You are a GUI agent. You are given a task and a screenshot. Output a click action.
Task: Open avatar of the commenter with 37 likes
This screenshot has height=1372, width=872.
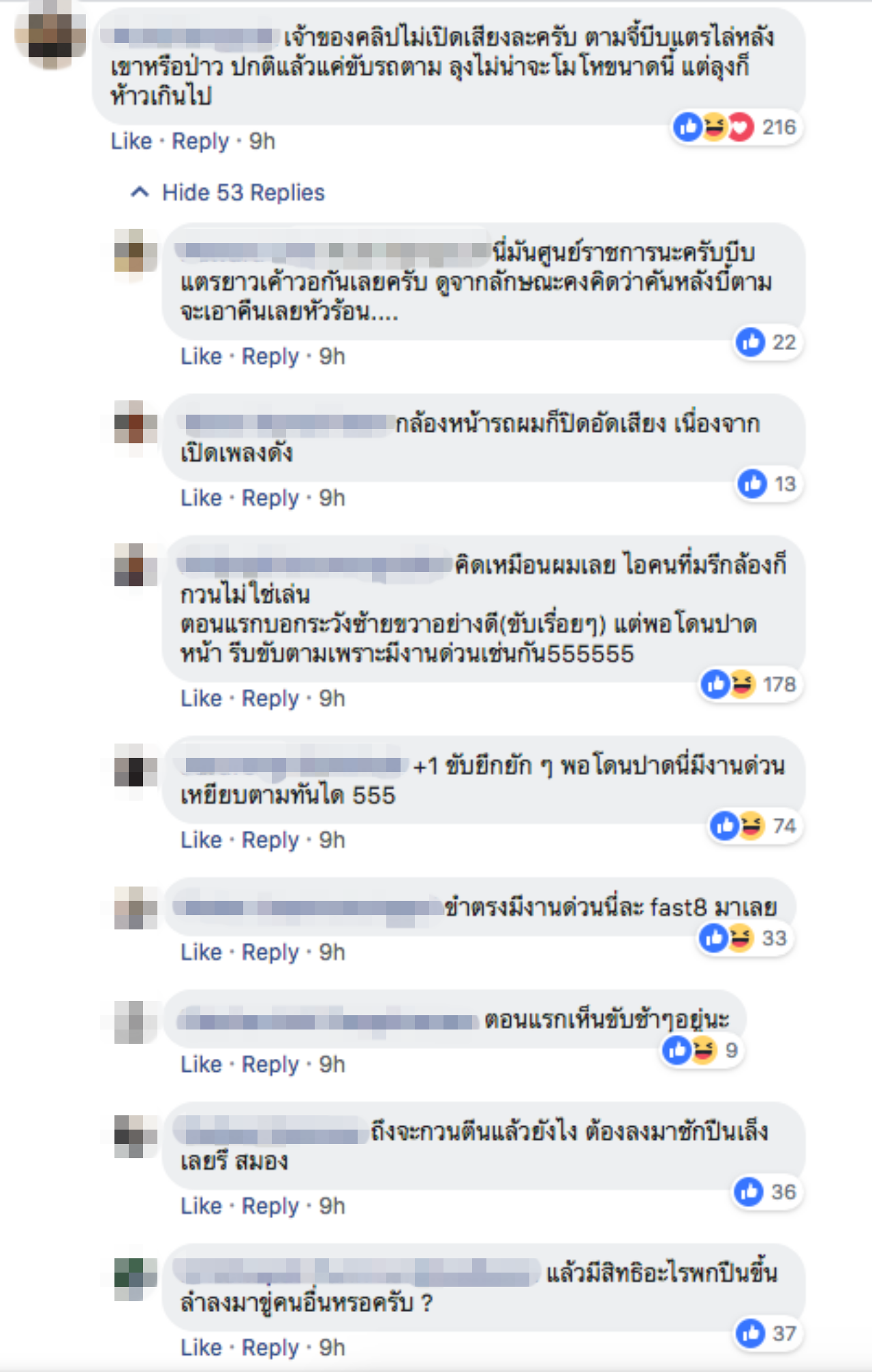click(136, 1279)
